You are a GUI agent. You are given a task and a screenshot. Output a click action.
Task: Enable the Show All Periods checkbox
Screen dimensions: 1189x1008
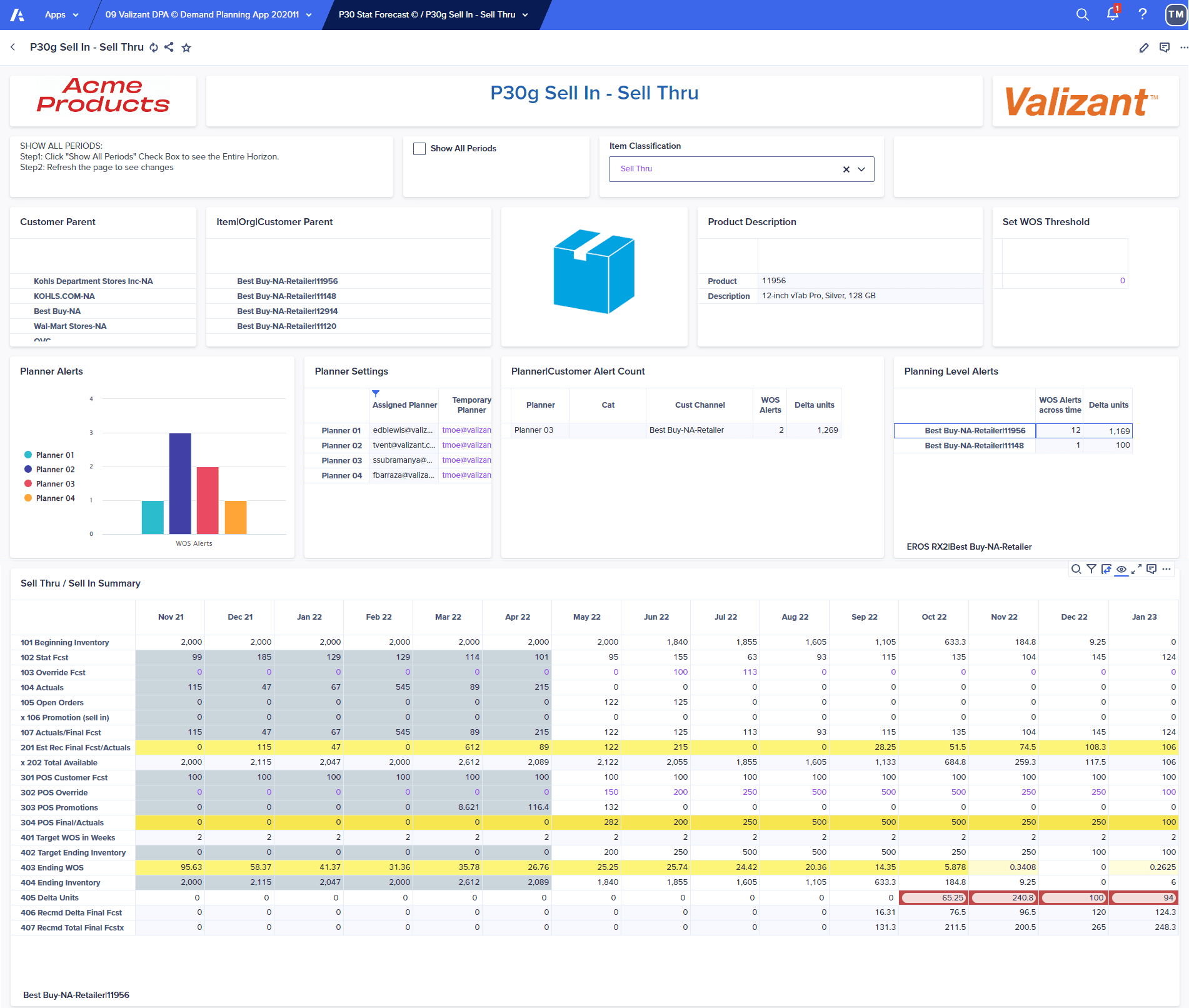[419, 149]
